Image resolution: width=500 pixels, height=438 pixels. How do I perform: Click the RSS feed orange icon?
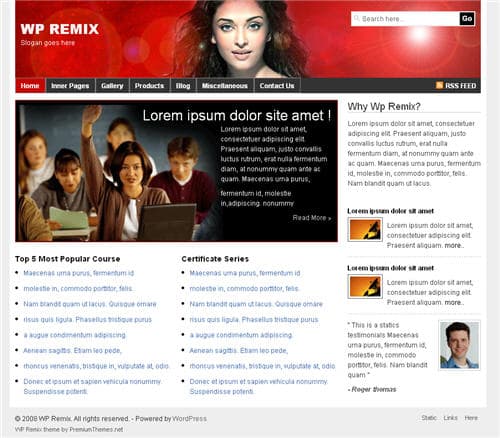[439, 85]
